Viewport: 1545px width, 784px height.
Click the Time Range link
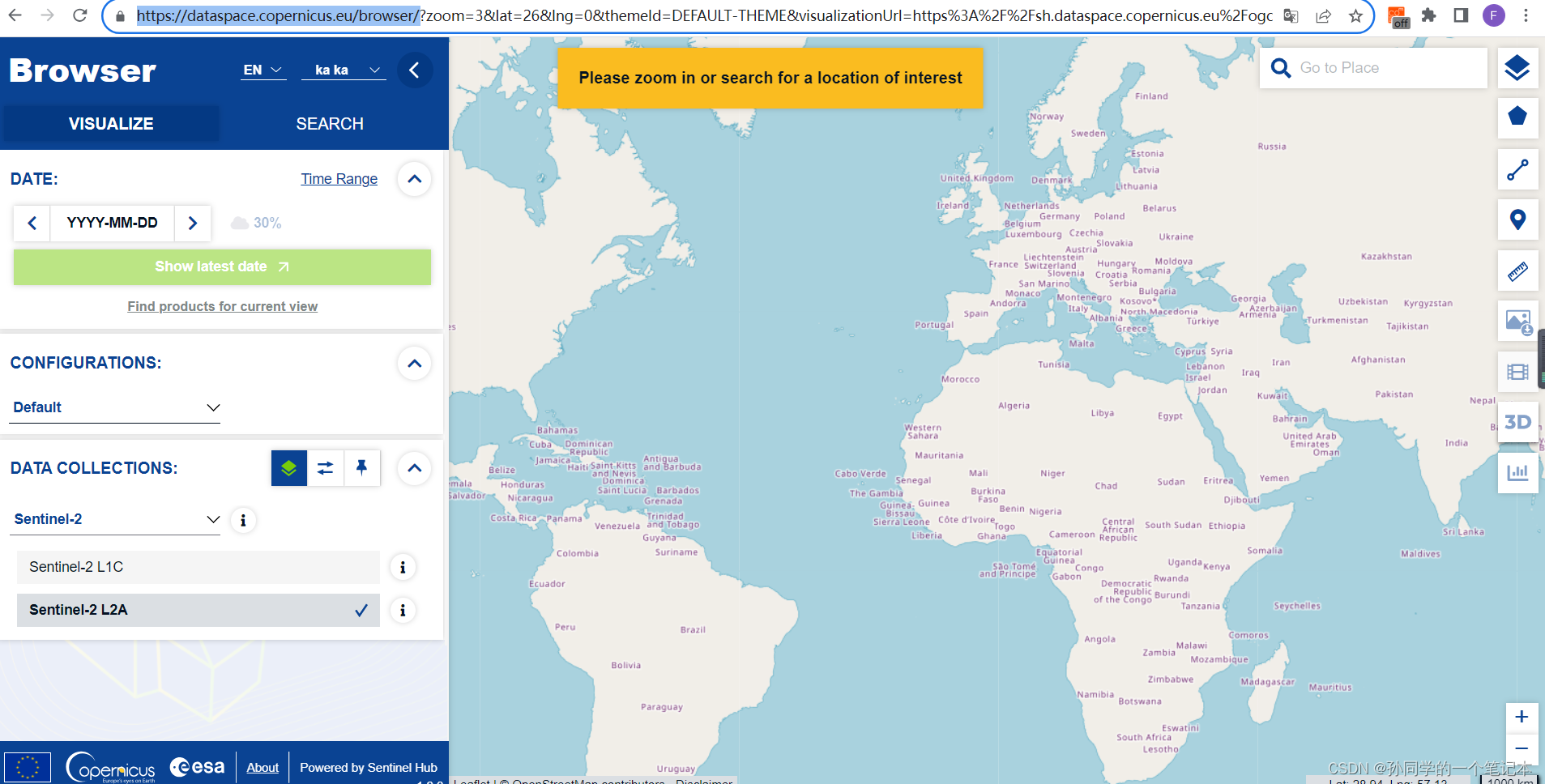339,179
